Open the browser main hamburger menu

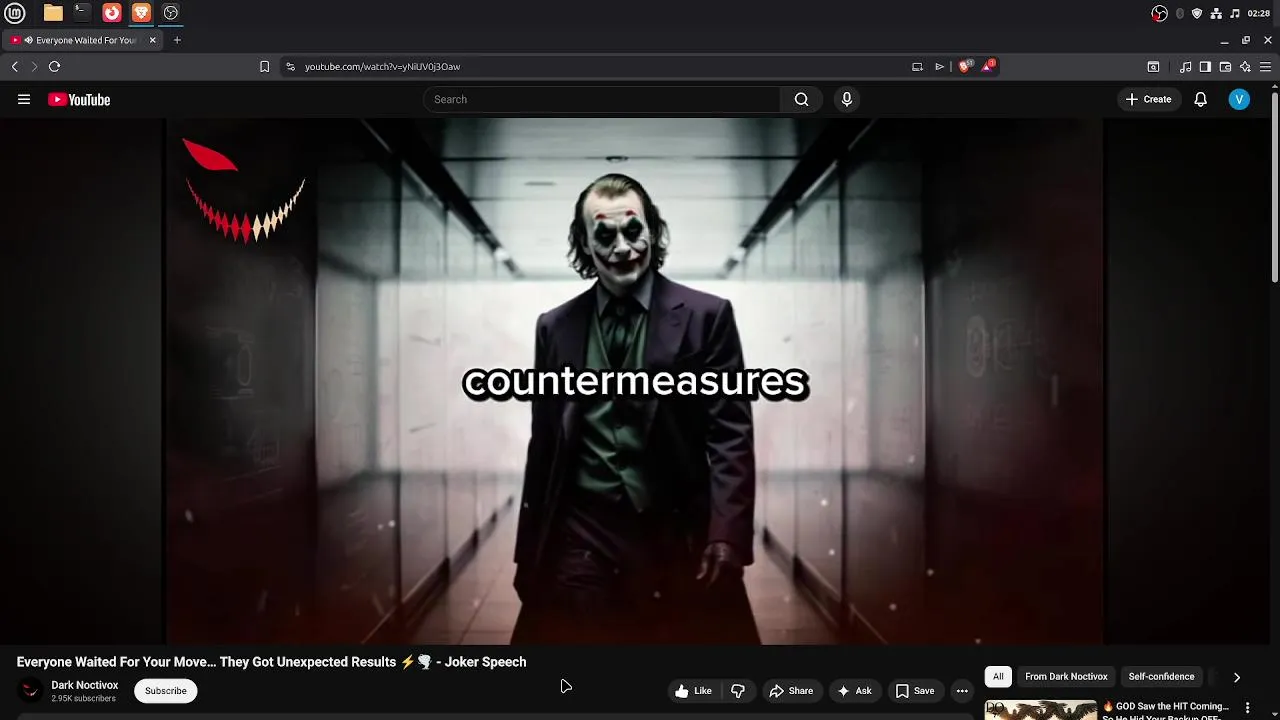point(1265,66)
